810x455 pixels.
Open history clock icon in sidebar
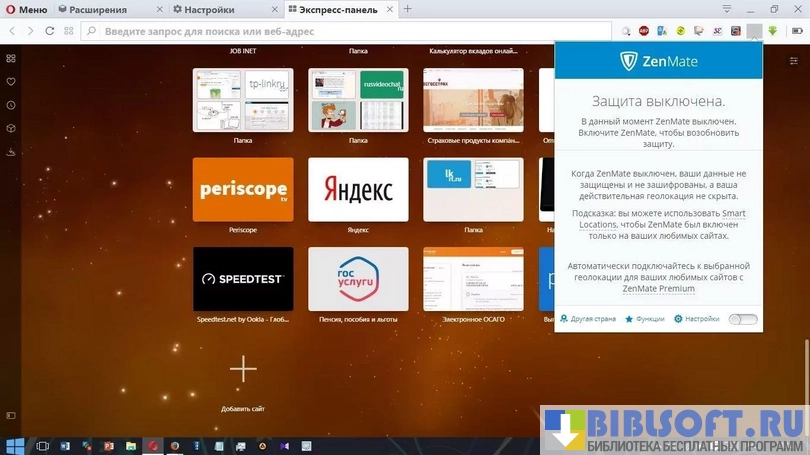pyautogui.click(x=11, y=105)
